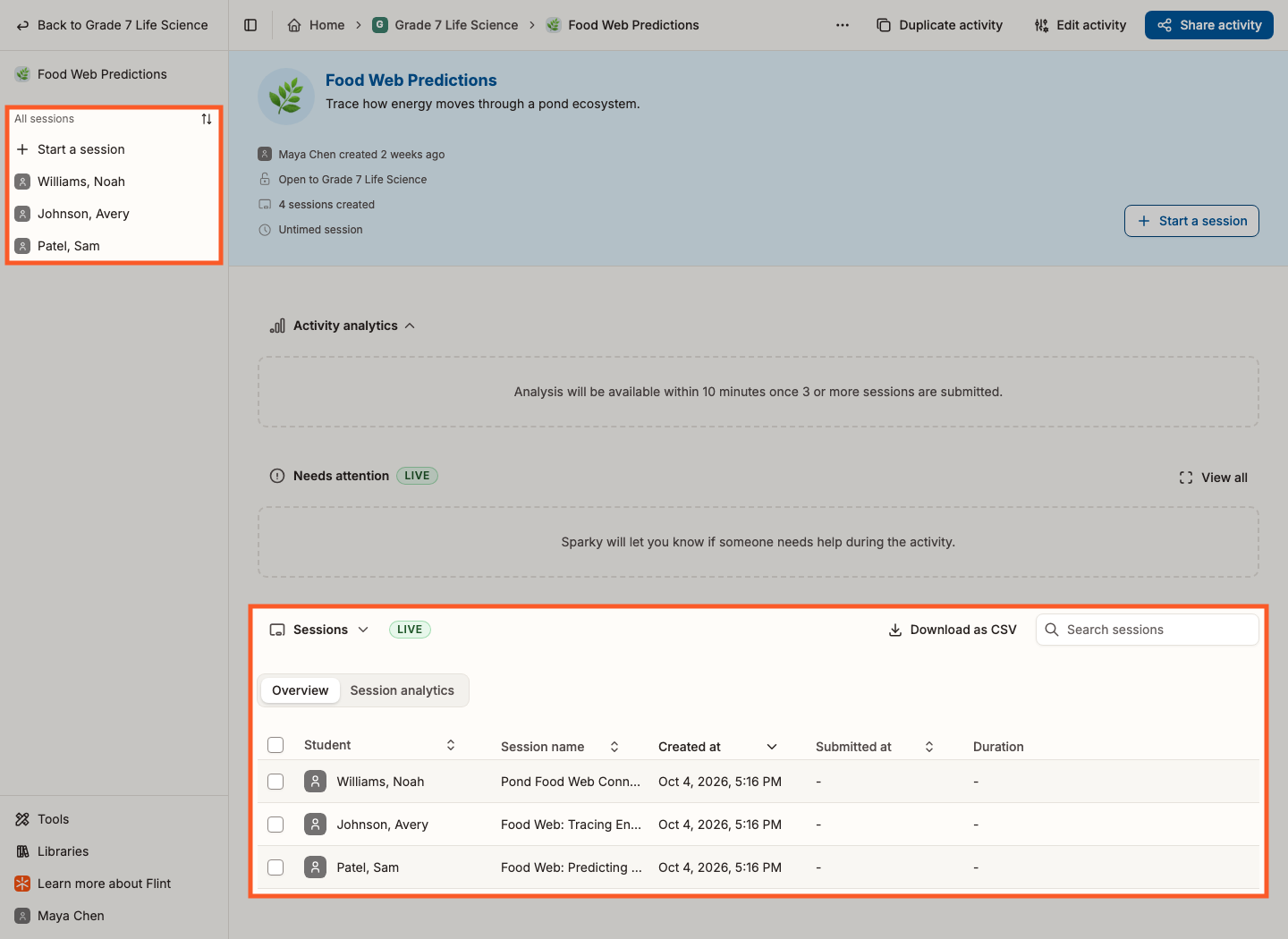Click the Activity analytics bar chart icon
The height and width of the screenshot is (939, 1288).
[277, 326]
